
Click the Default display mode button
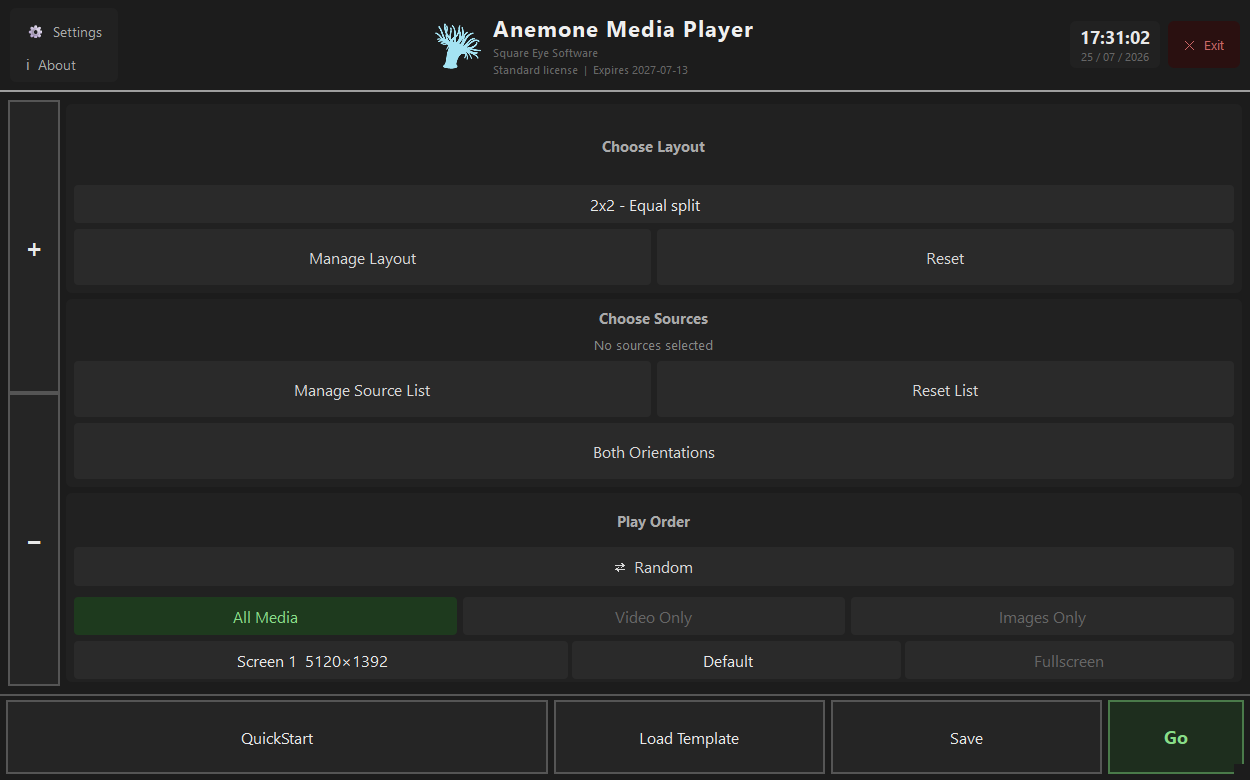(x=736, y=661)
